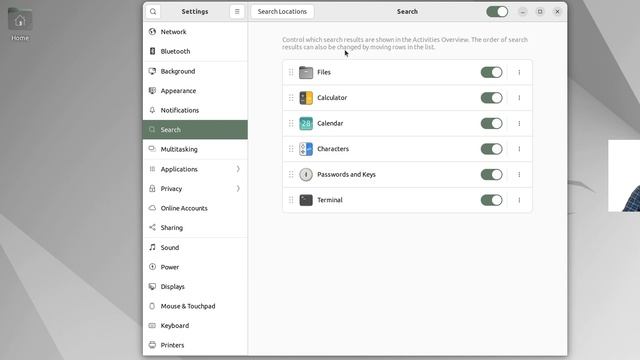This screenshot has height=360, width=640.
Task: Click the Characters row label
Action: coord(333,149)
